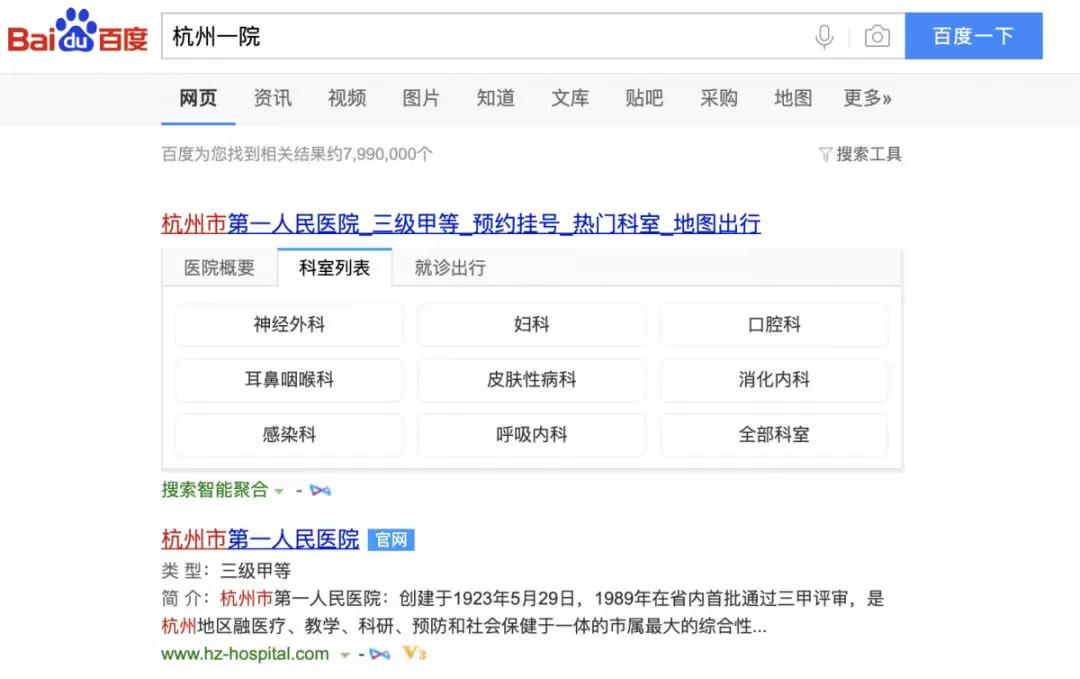Select the 医院概要 card tab
This screenshot has height=679, width=1080.
click(x=220, y=268)
